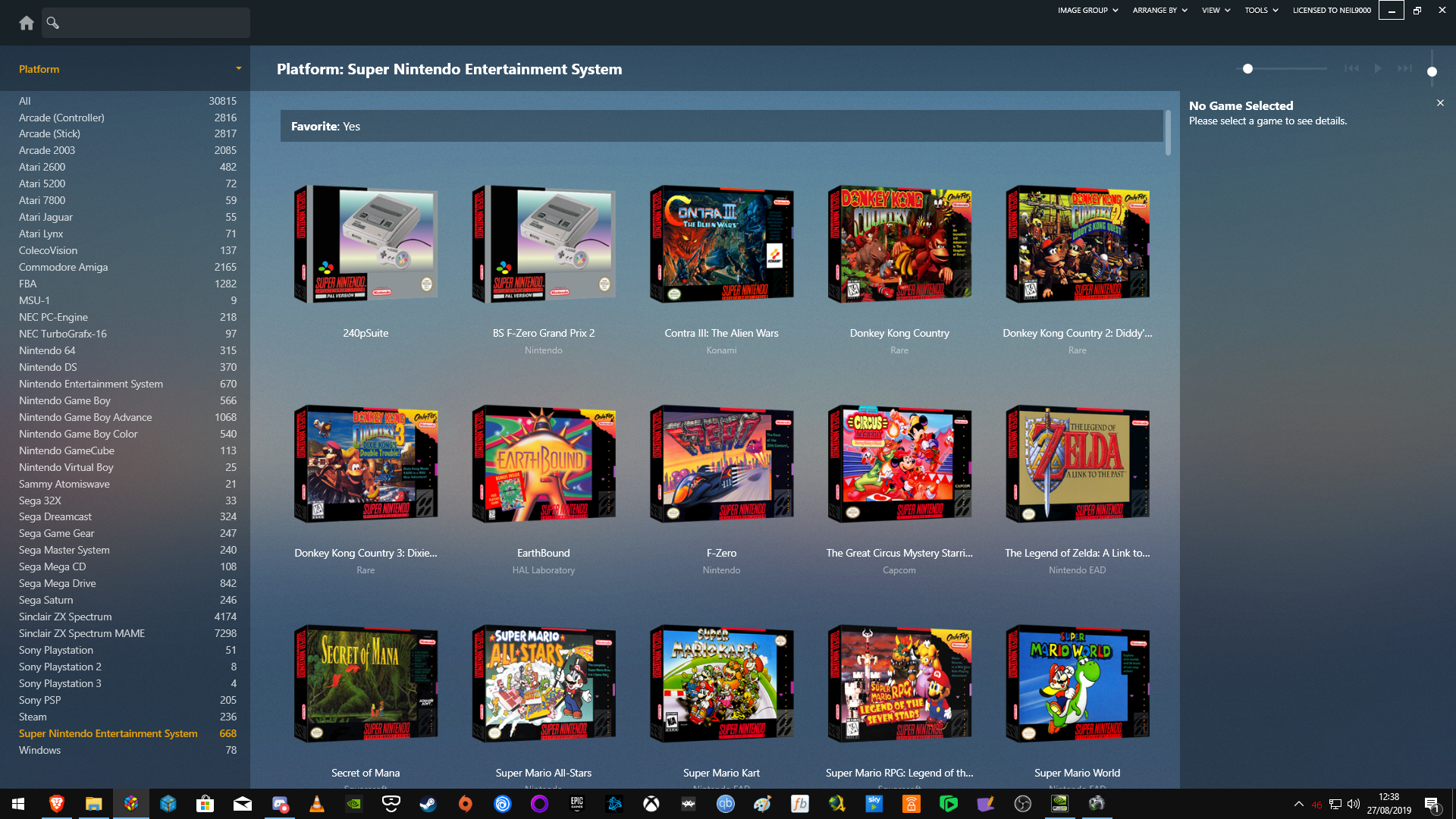
Task: Open the Action Center notifications
Action: 1432,804
